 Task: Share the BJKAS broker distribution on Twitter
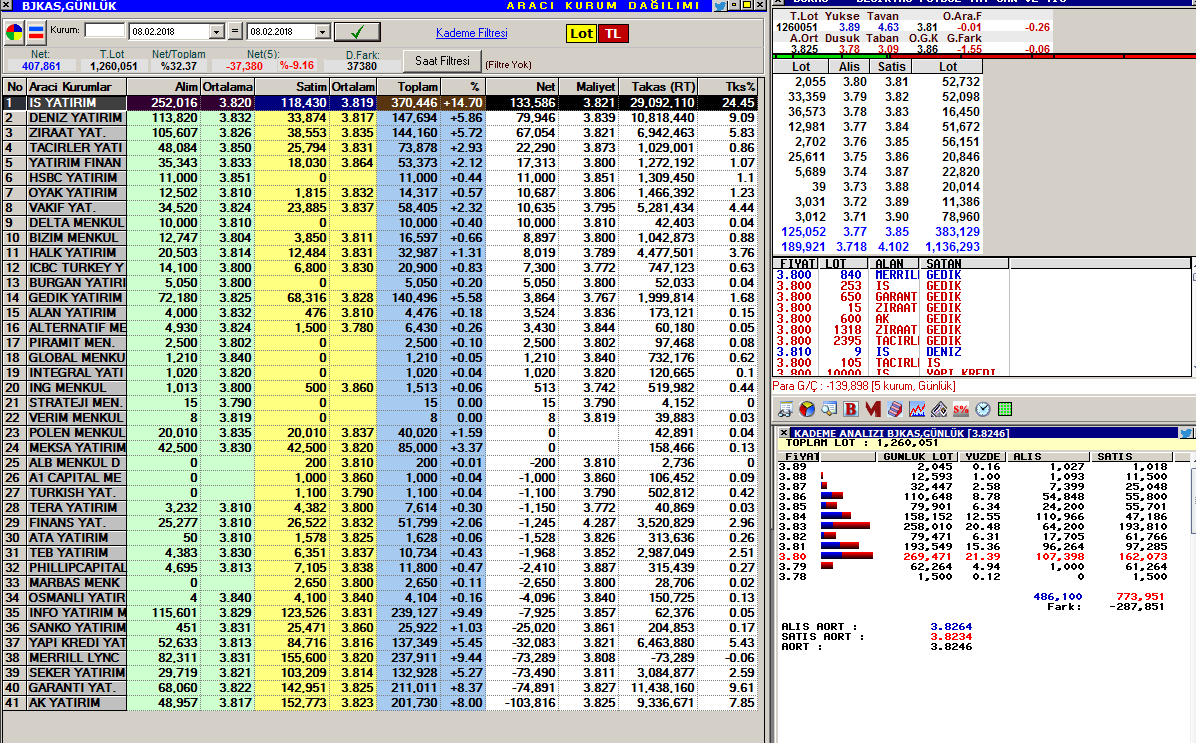(719, 5)
